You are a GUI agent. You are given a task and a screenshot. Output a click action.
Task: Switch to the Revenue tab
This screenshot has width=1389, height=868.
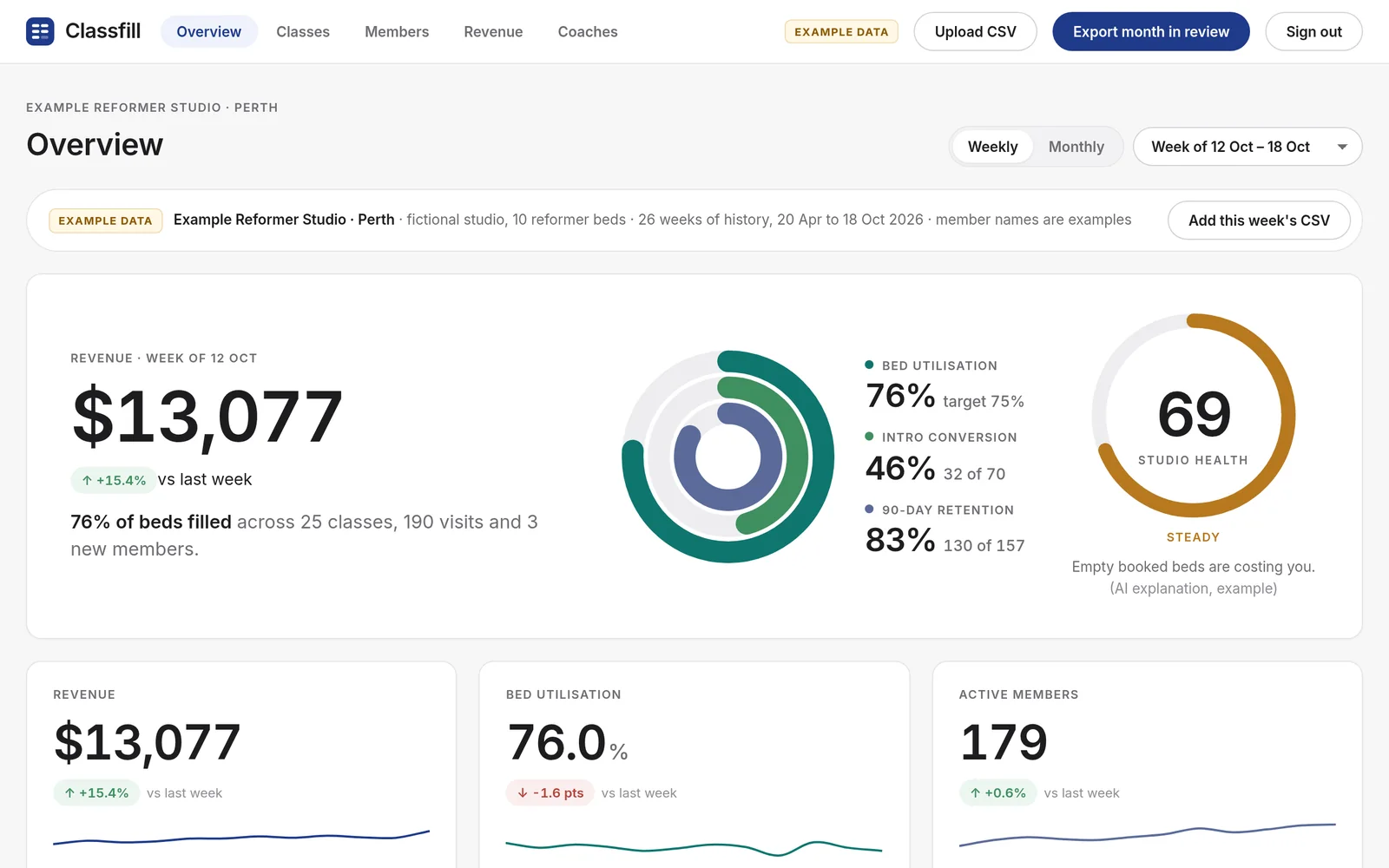click(x=493, y=31)
